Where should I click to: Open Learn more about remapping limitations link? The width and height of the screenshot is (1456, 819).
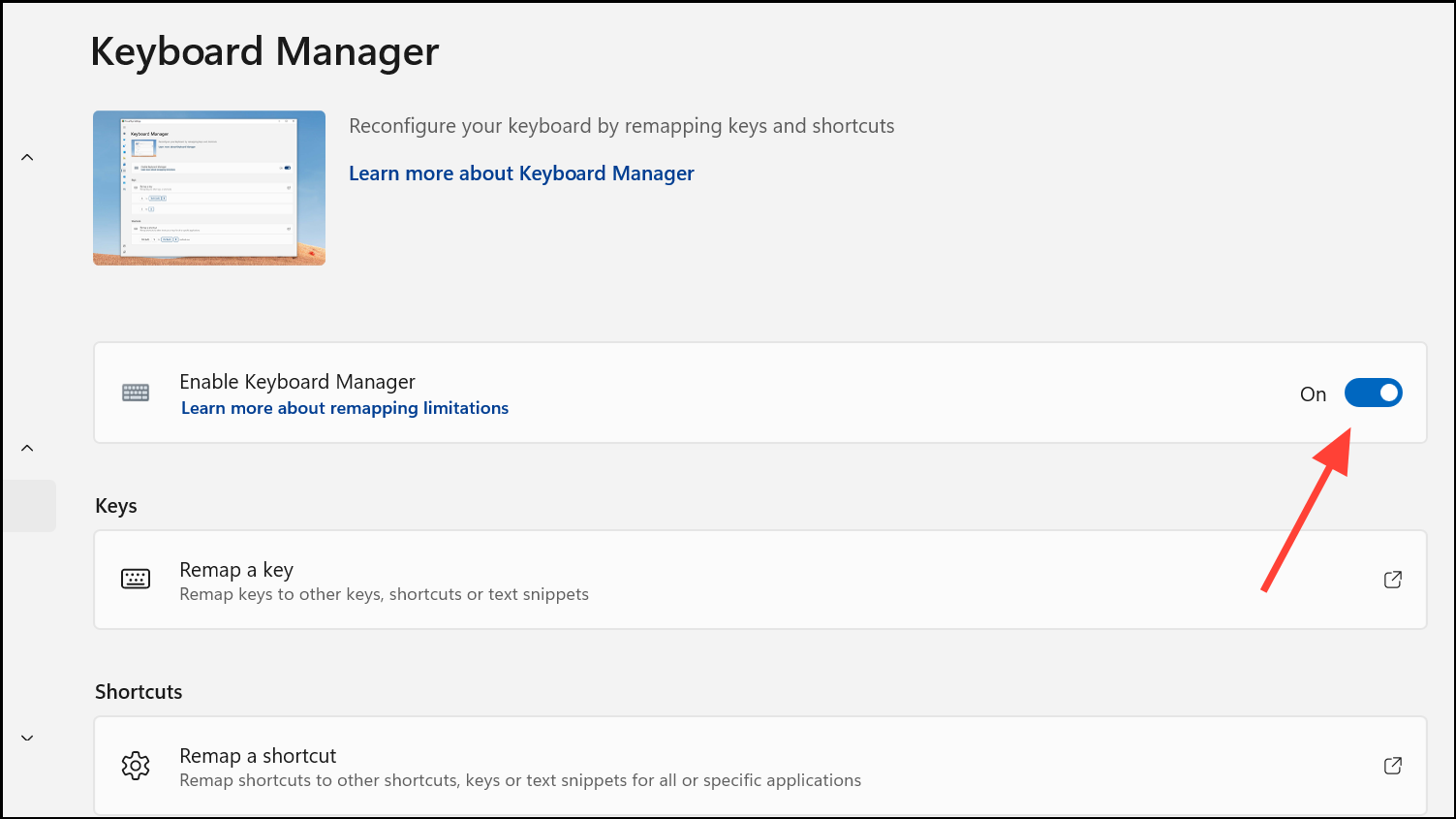(345, 408)
